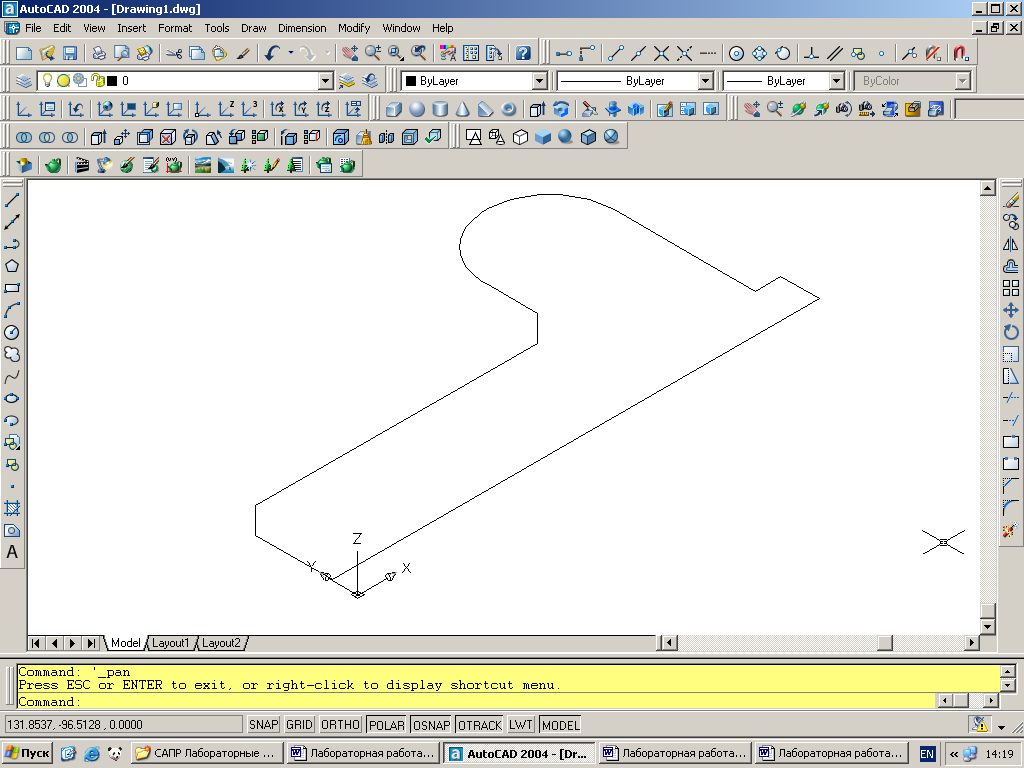Viewport: 1024px width, 768px height.
Task: Click the Layer Properties Manager icon
Action: point(24,81)
